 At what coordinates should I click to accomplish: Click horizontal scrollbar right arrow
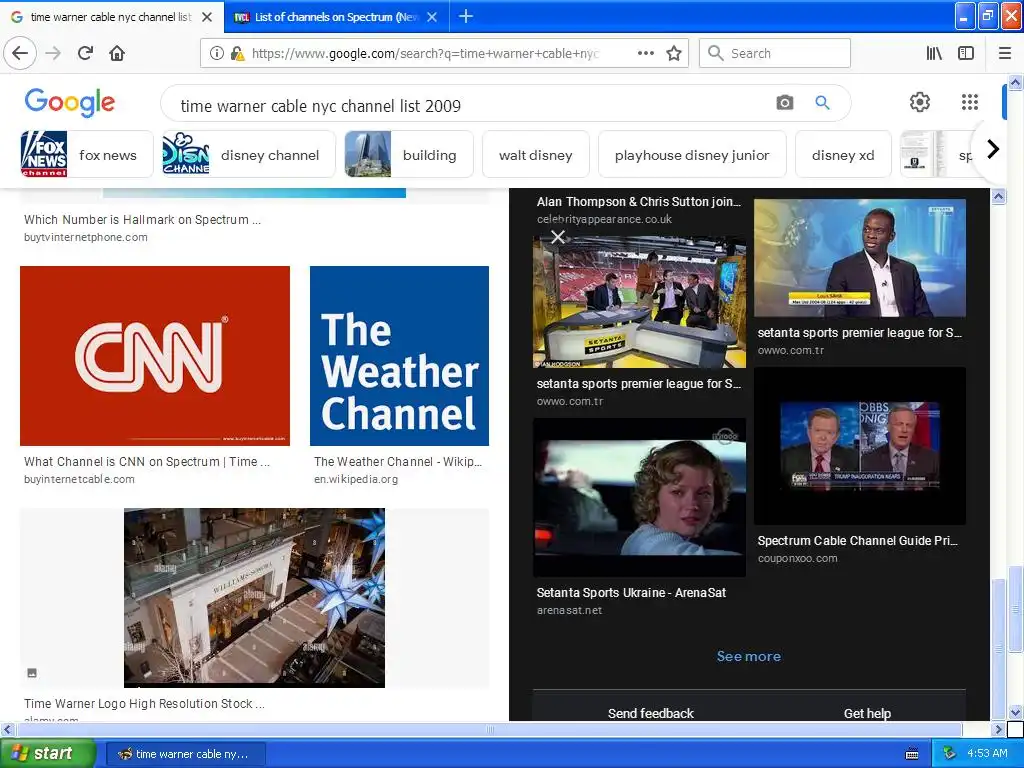[x=999, y=729]
